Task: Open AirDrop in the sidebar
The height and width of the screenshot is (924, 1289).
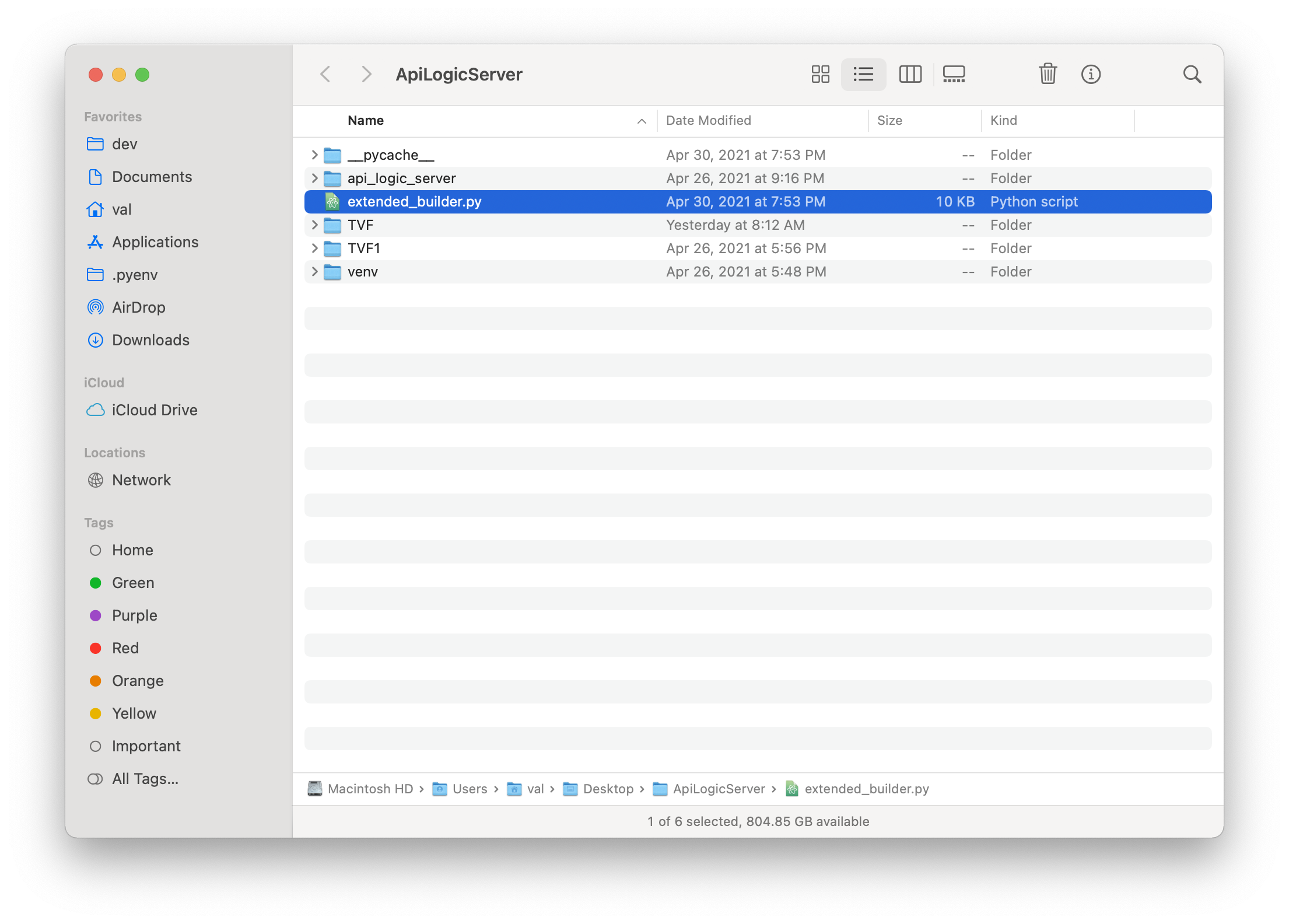Action: (138, 307)
